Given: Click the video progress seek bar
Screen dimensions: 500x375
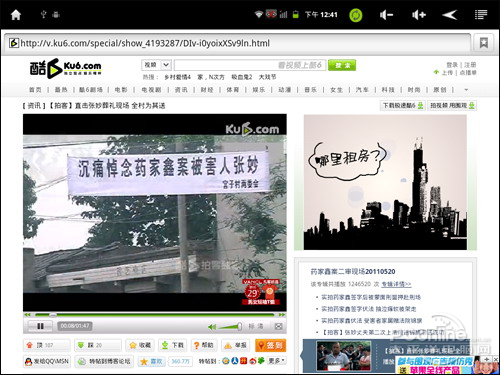Looking at the screenshot, I should coord(154,314).
